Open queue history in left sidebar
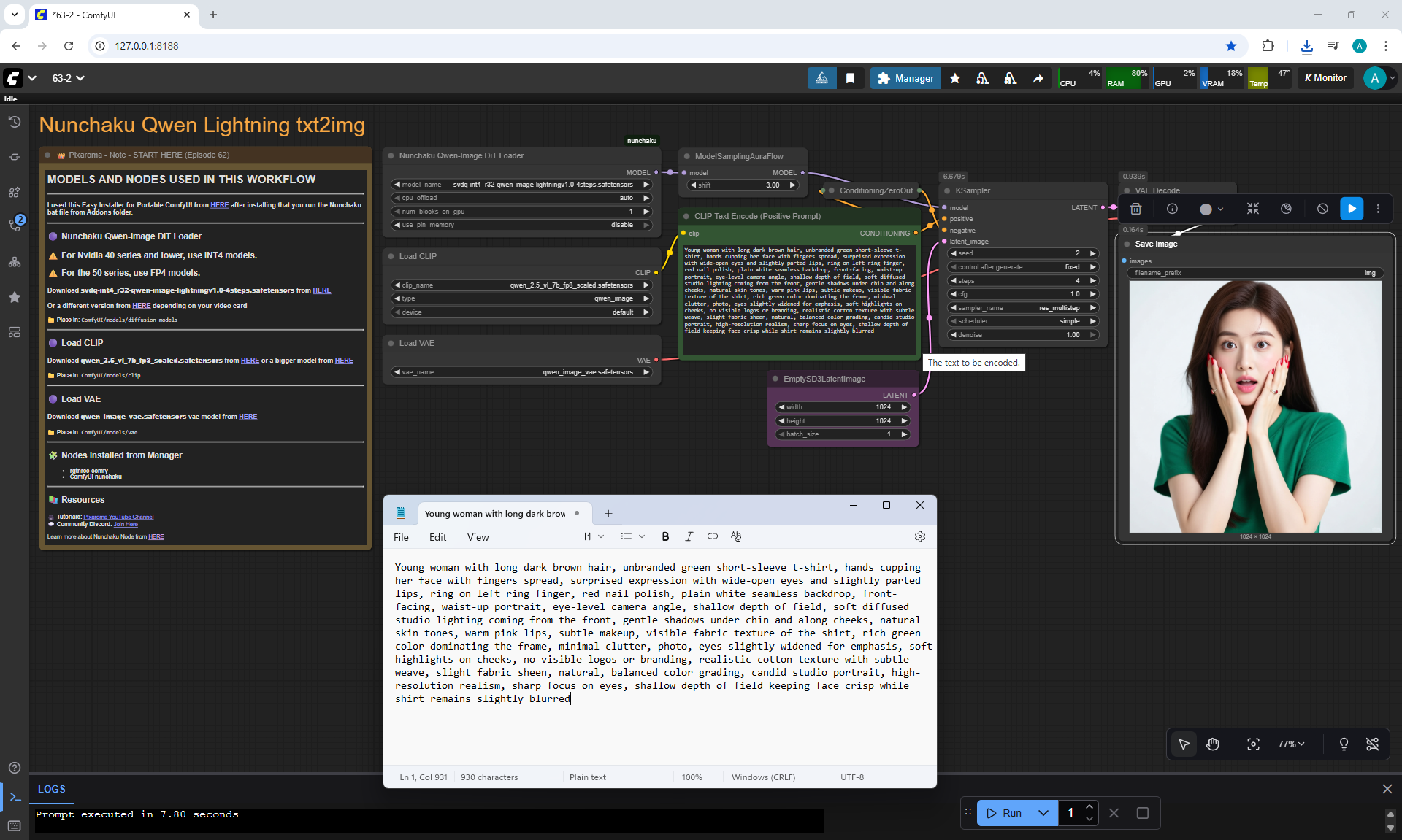This screenshot has height=840, width=1402. pos(15,122)
